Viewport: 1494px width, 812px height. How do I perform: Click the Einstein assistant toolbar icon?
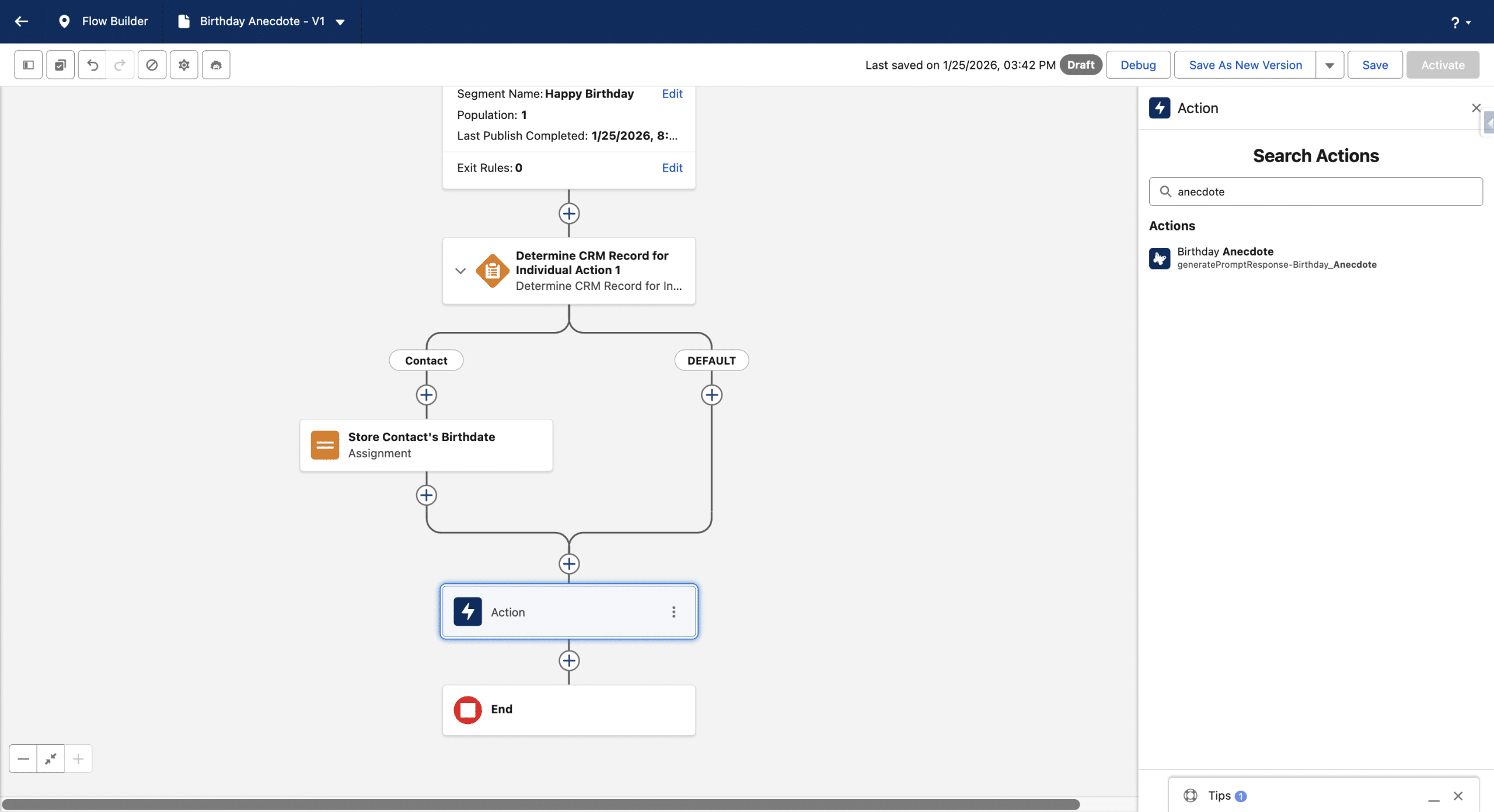(x=216, y=65)
